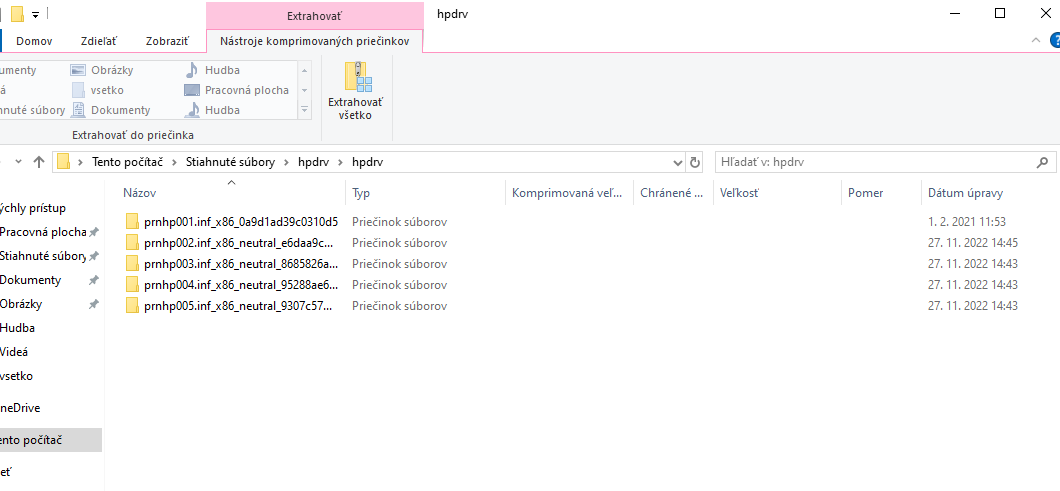The image size is (1060, 491).
Task: Expand breadcrumb chevron after Stiahnuté súbory
Action: coord(286,162)
